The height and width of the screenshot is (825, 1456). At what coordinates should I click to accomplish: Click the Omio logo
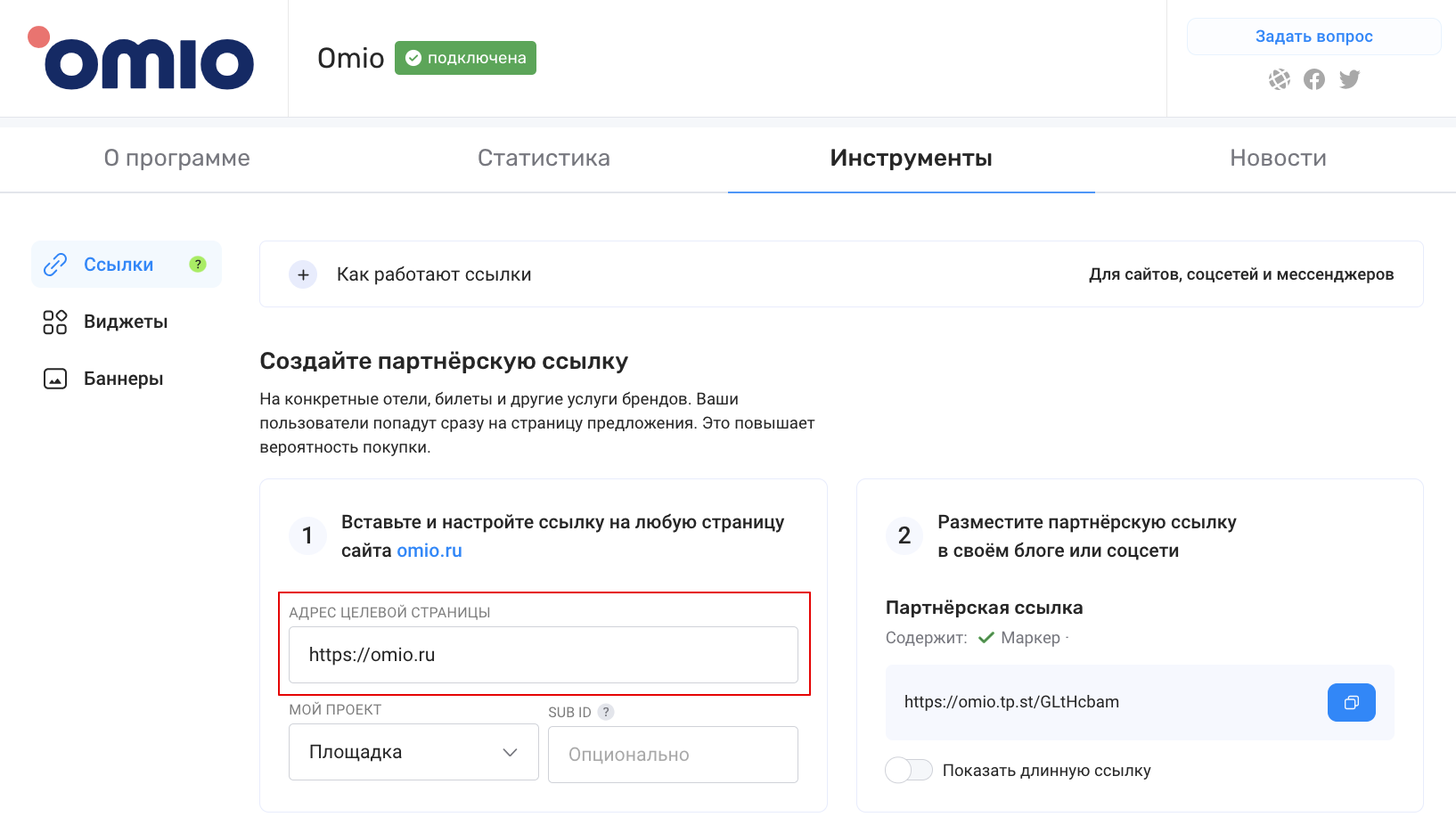[x=141, y=59]
